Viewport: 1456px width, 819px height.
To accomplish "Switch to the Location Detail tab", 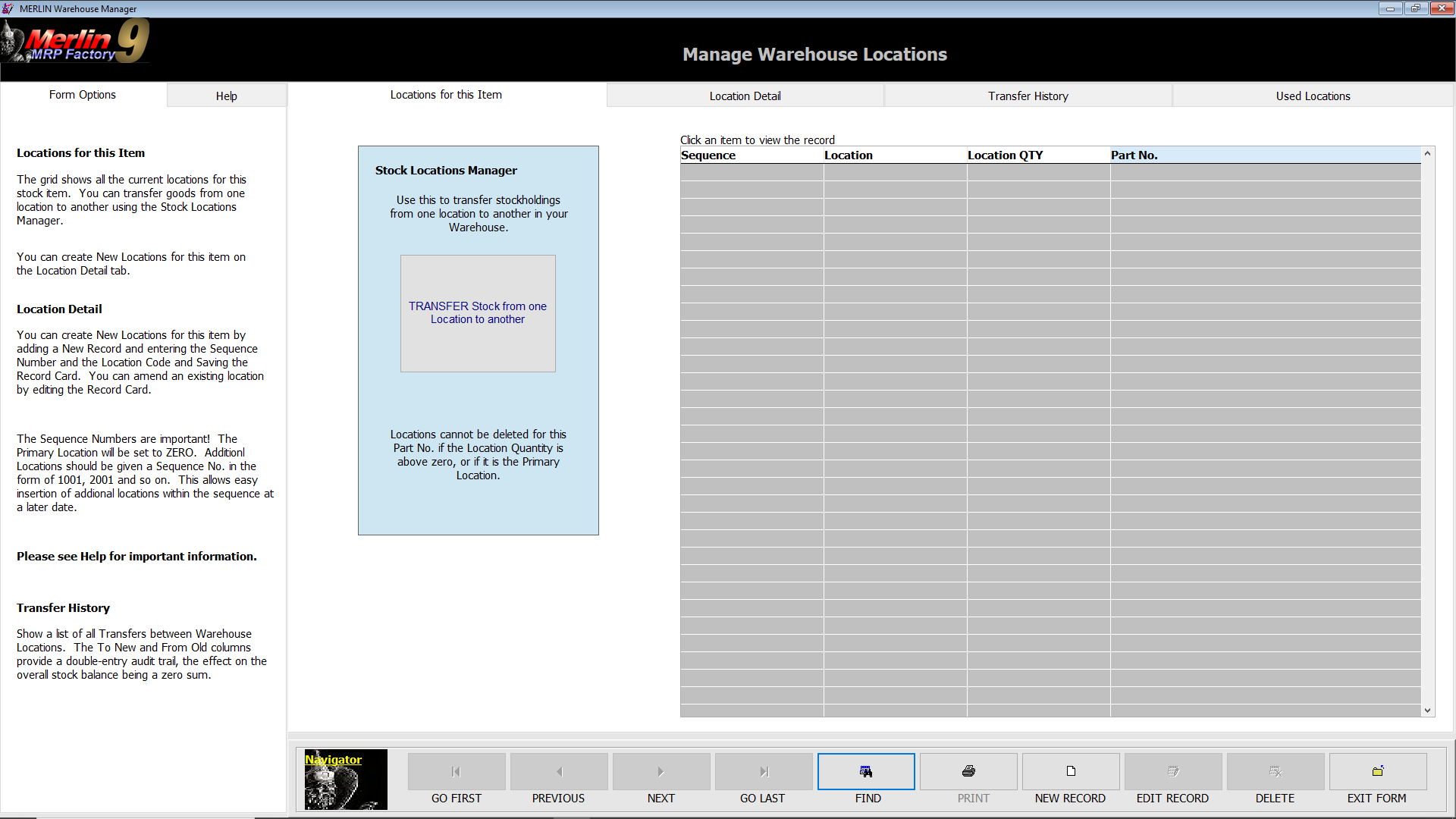I will tap(745, 96).
